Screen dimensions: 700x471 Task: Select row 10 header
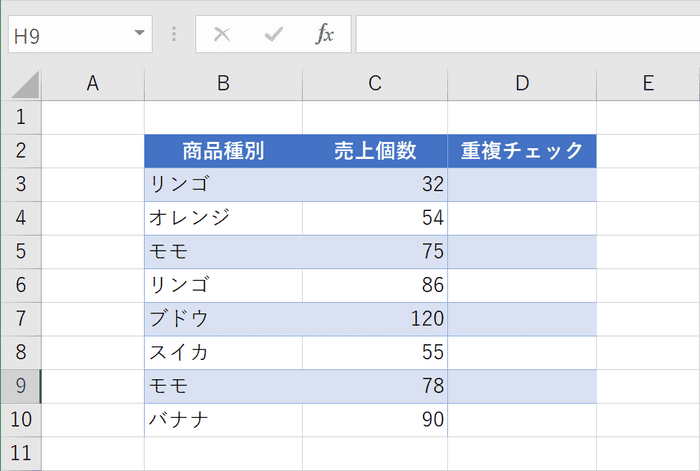pyautogui.click(x=21, y=420)
